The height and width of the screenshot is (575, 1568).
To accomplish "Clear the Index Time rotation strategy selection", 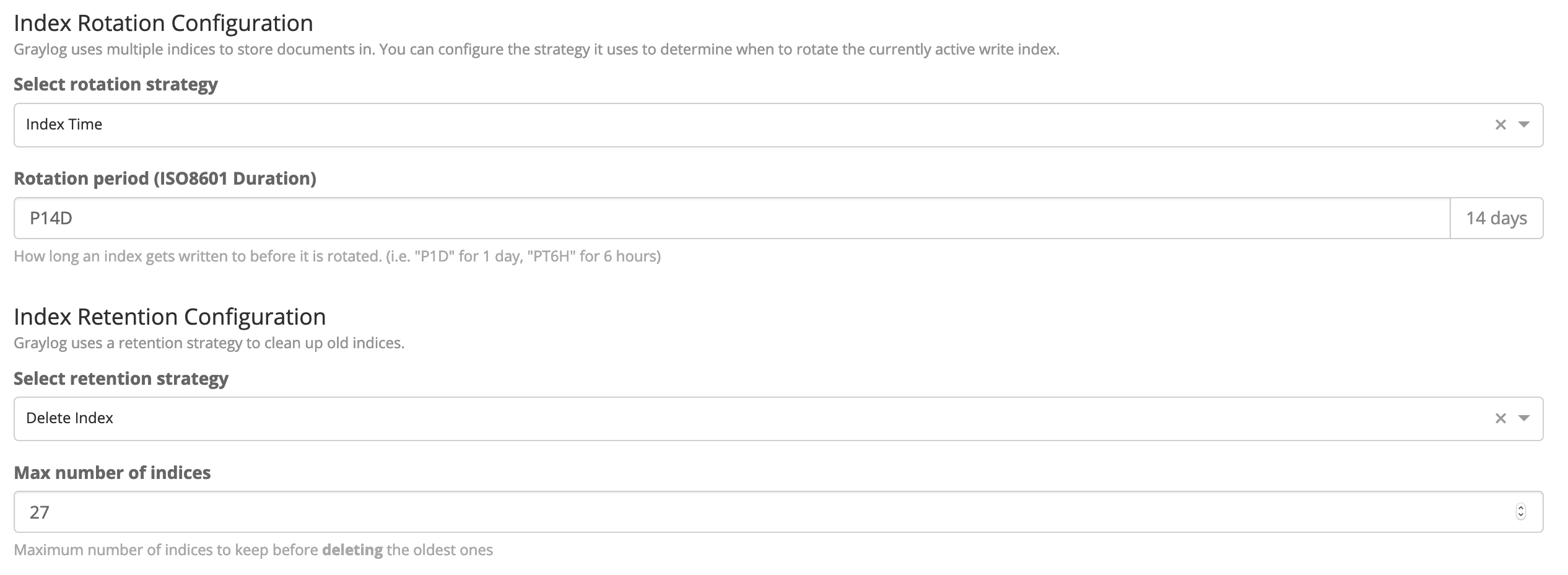I will pyautogui.click(x=1500, y=125).
